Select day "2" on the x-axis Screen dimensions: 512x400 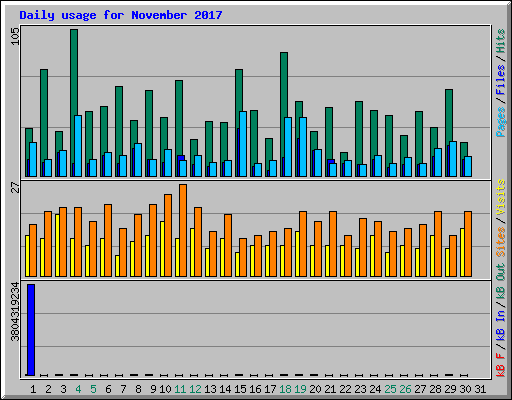48,389
